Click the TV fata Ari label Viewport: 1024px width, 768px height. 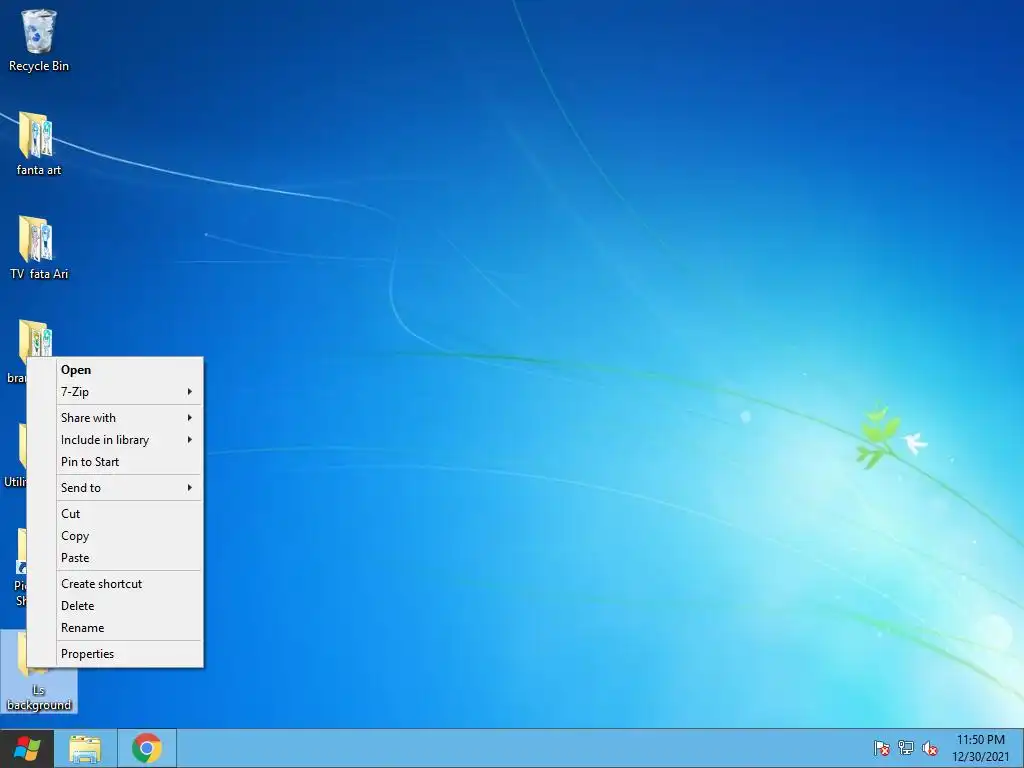pos(39,274)
